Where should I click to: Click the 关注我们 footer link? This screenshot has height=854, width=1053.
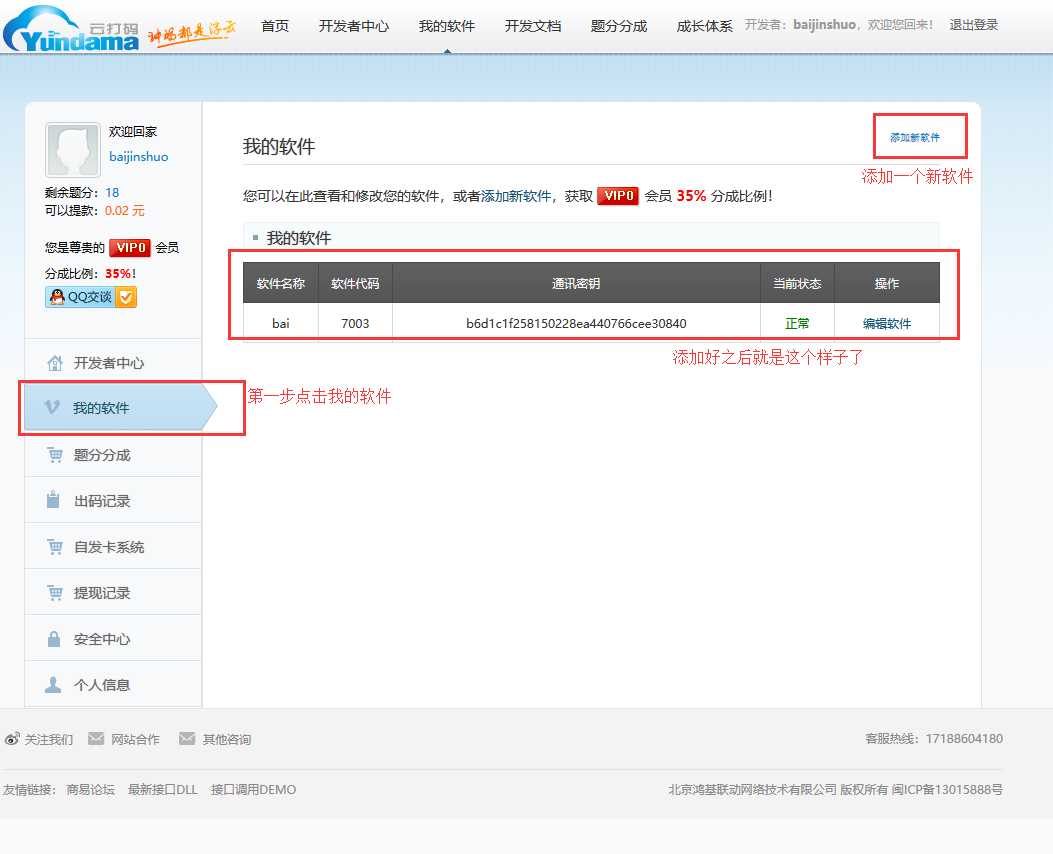pos(48,739)
